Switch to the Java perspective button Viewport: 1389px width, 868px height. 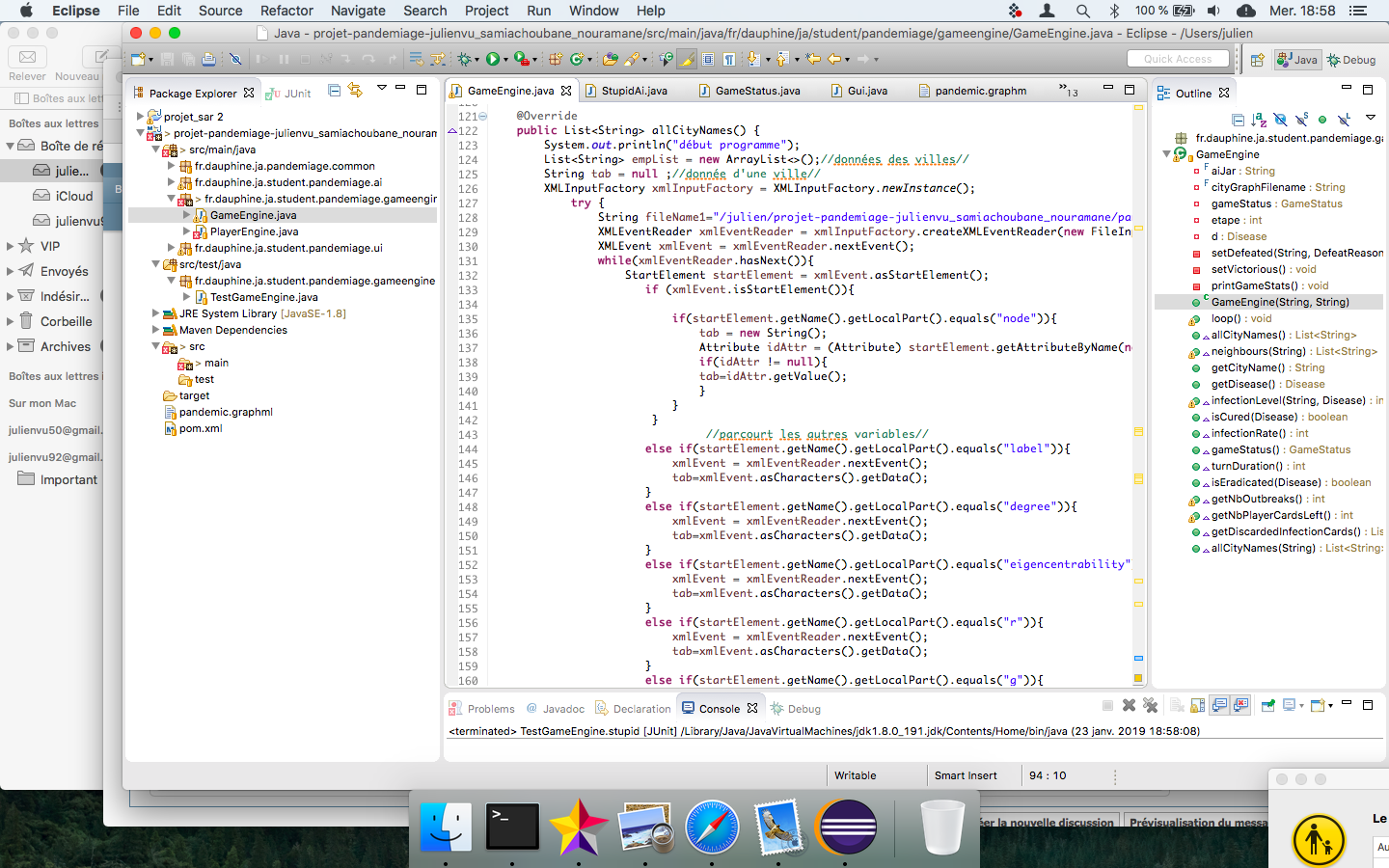1297,60
